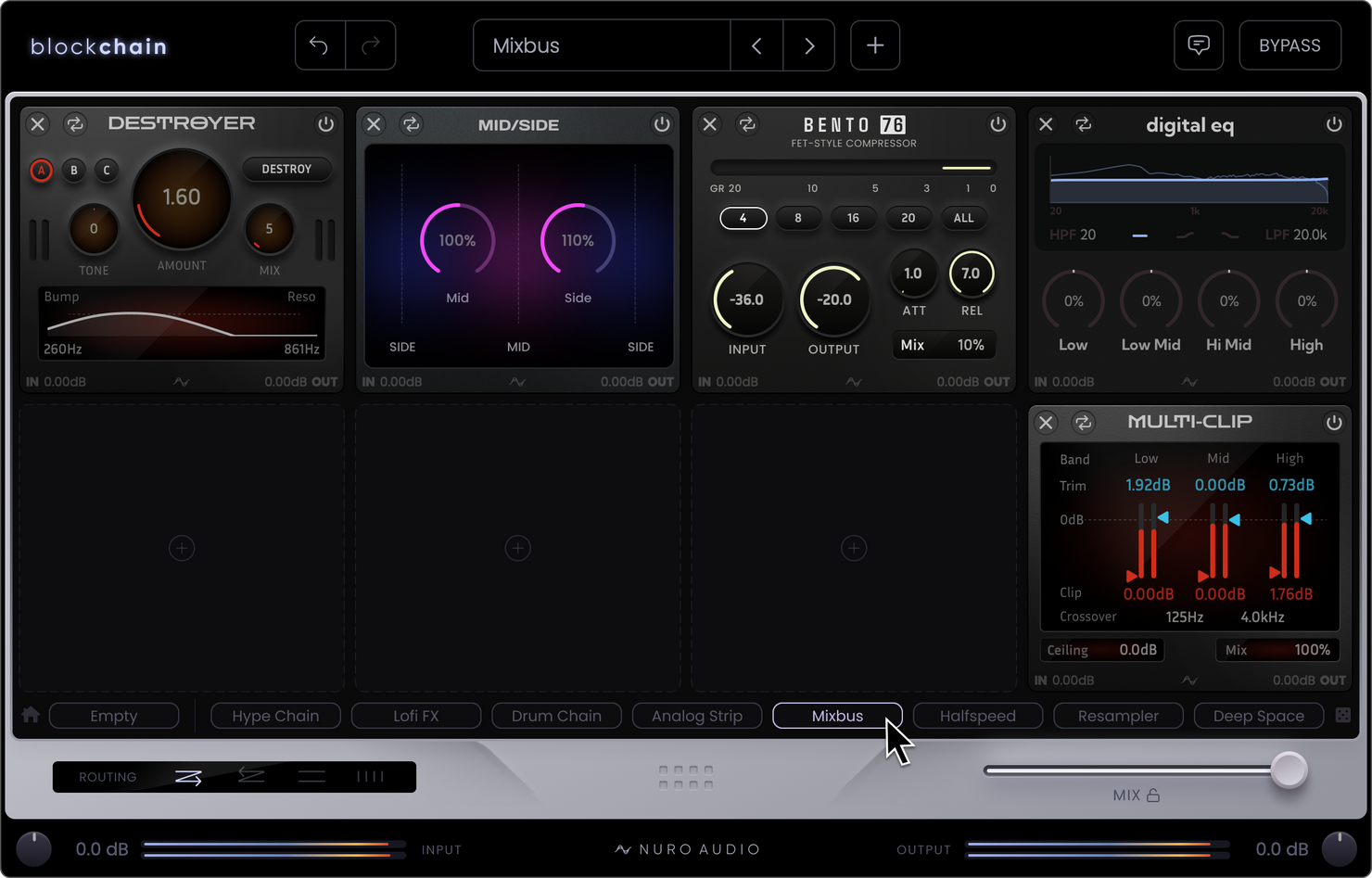1372x878 pixels.
Task: Load the Halfspeed preset
Action: tap(978, 716)
